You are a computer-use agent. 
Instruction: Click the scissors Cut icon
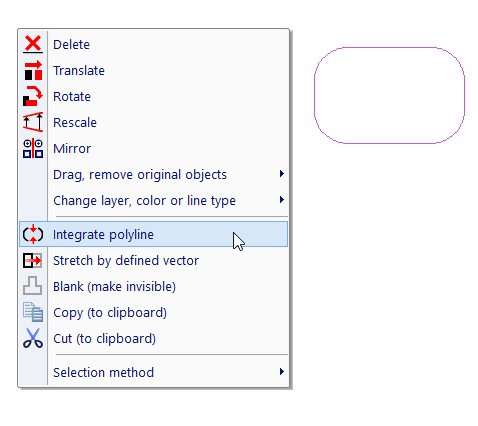tap(33, 338)
